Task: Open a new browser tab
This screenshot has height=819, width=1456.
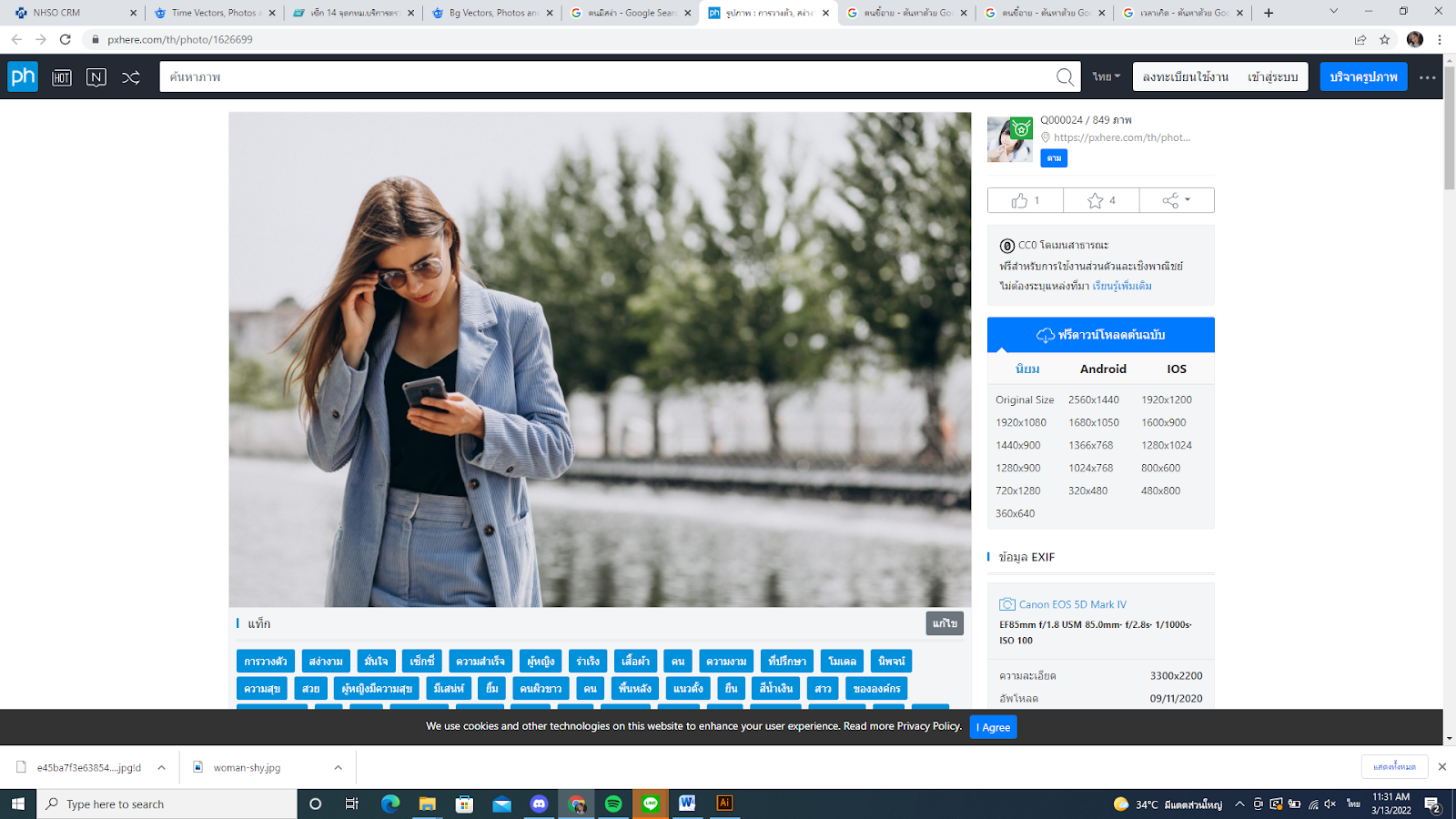Action: [x=1269, y=13]
